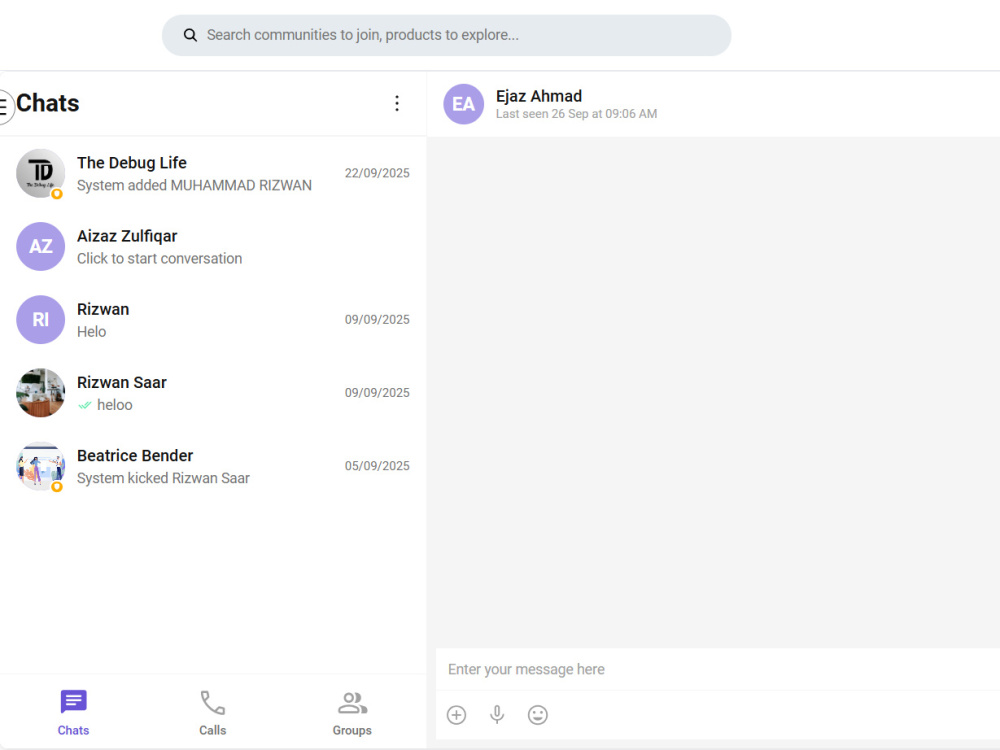Click the AZ avatar circle
Image resolution: width=1000 pixels, height=750 pixels.
pos(40,247)
